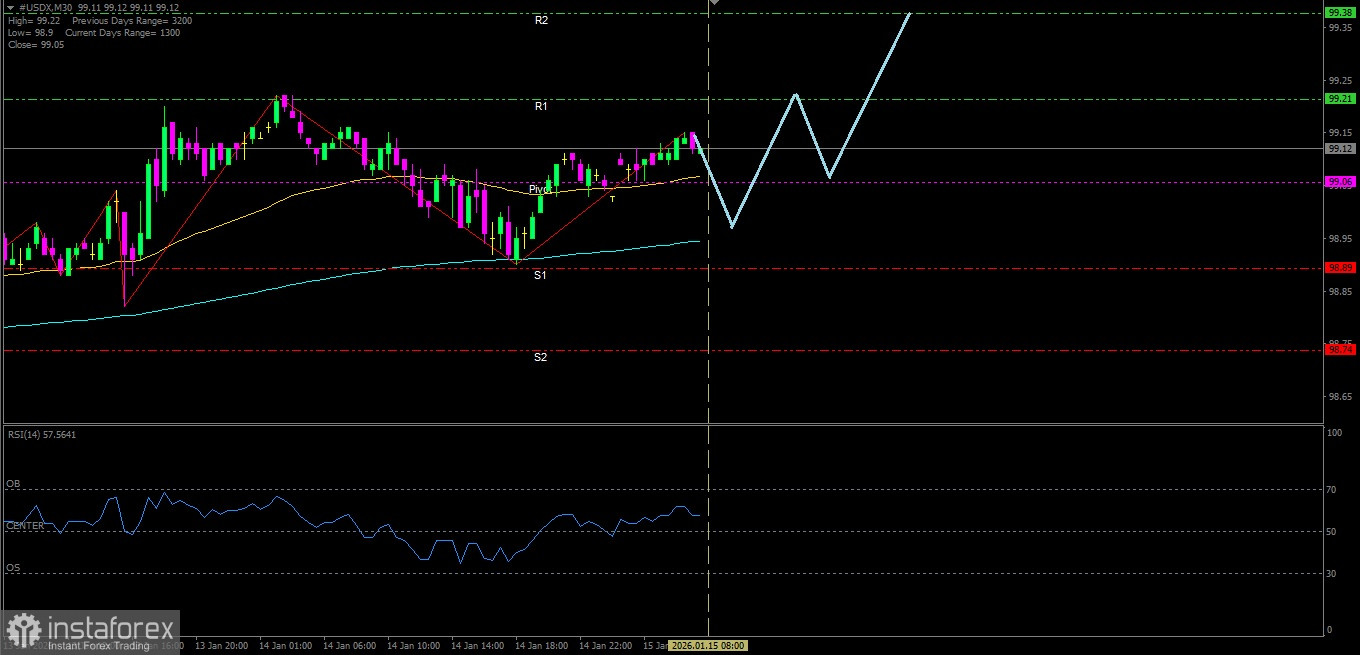Click the magenta 99.06 pivot price tag

(1340, 181)
